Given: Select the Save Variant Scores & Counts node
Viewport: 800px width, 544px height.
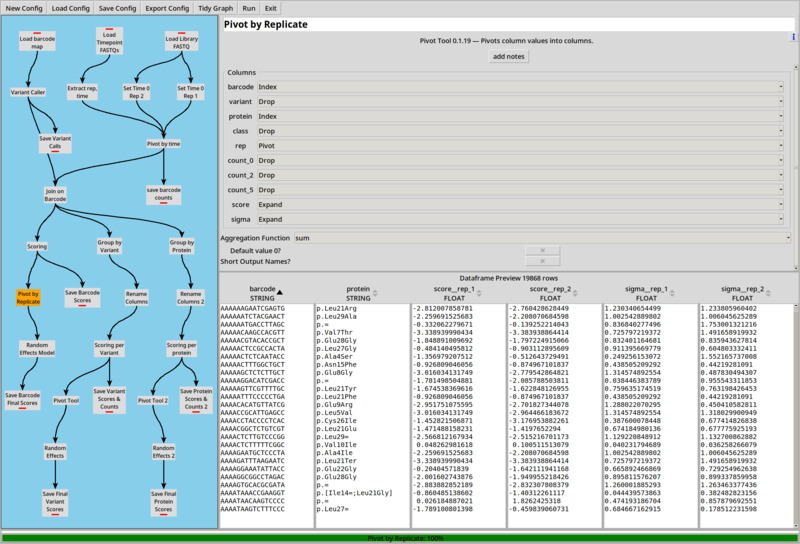Looking at the screenshot, I should (109, 400).
